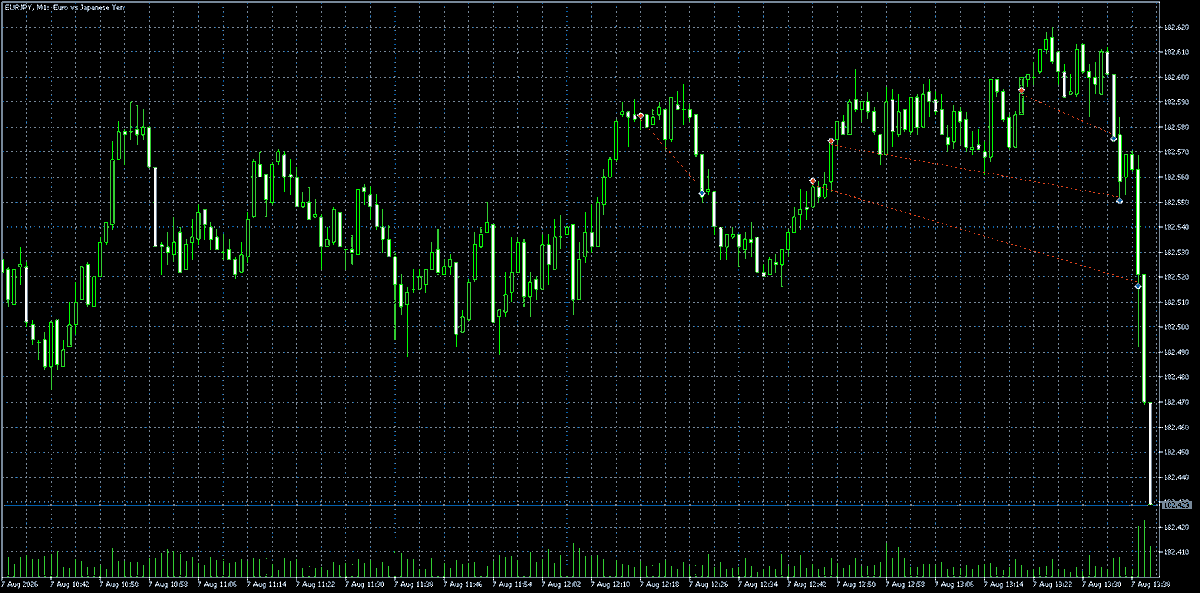Screen dimensions: 1200x593
Task: Click the 7 Aug 10:50 time label
Action: point(117,584)
